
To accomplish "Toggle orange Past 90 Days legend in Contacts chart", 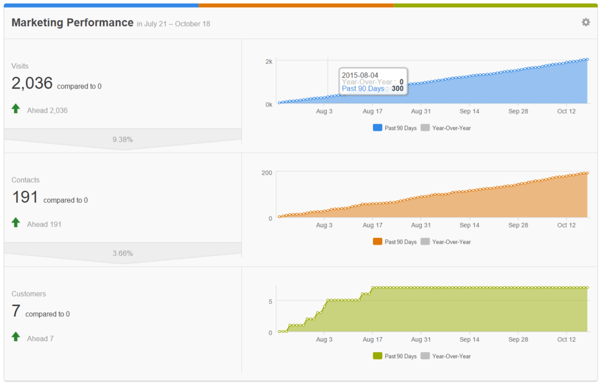I will (395, 241).
